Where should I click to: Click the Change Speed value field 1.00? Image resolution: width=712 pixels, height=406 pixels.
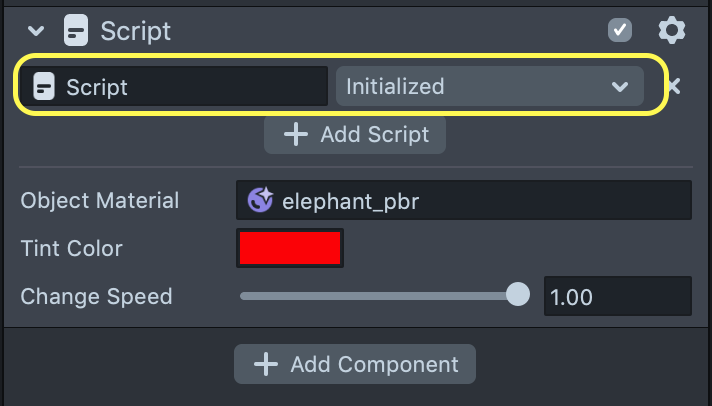click(618, 296)
